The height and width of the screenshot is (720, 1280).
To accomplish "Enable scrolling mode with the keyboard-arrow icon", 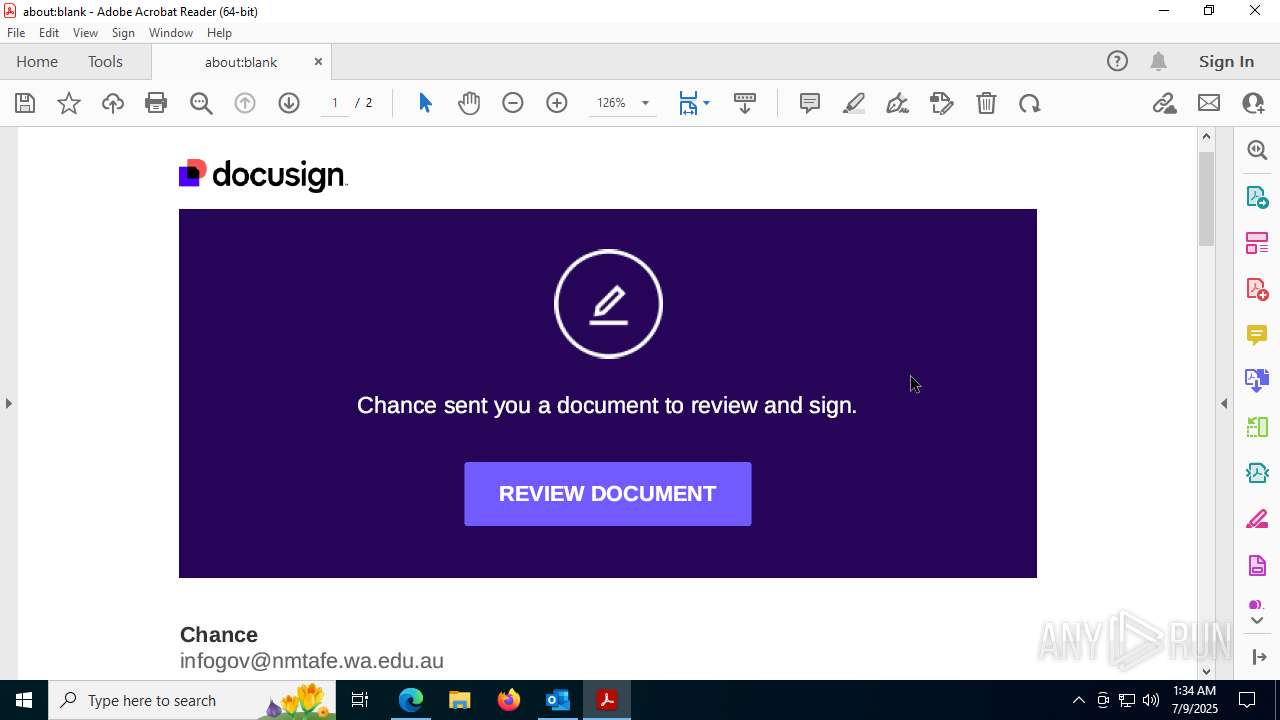I will [x=745, y=103].
